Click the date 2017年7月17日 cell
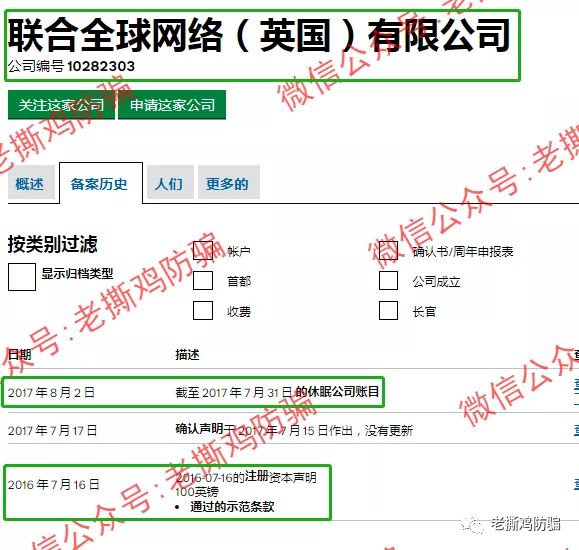This screenshot has width=579, height=550. click(x=52, y=430)
